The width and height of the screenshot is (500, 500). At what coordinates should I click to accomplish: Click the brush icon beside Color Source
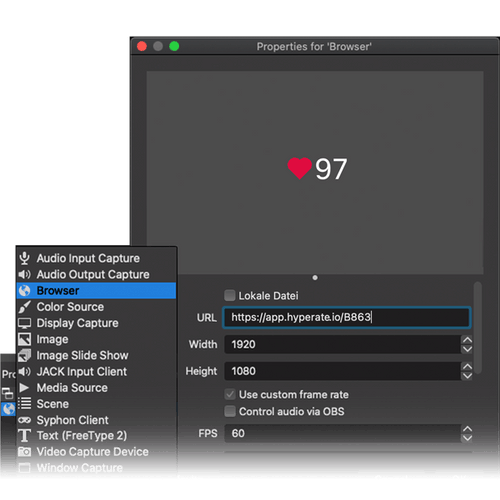click(x=24, y=307)
